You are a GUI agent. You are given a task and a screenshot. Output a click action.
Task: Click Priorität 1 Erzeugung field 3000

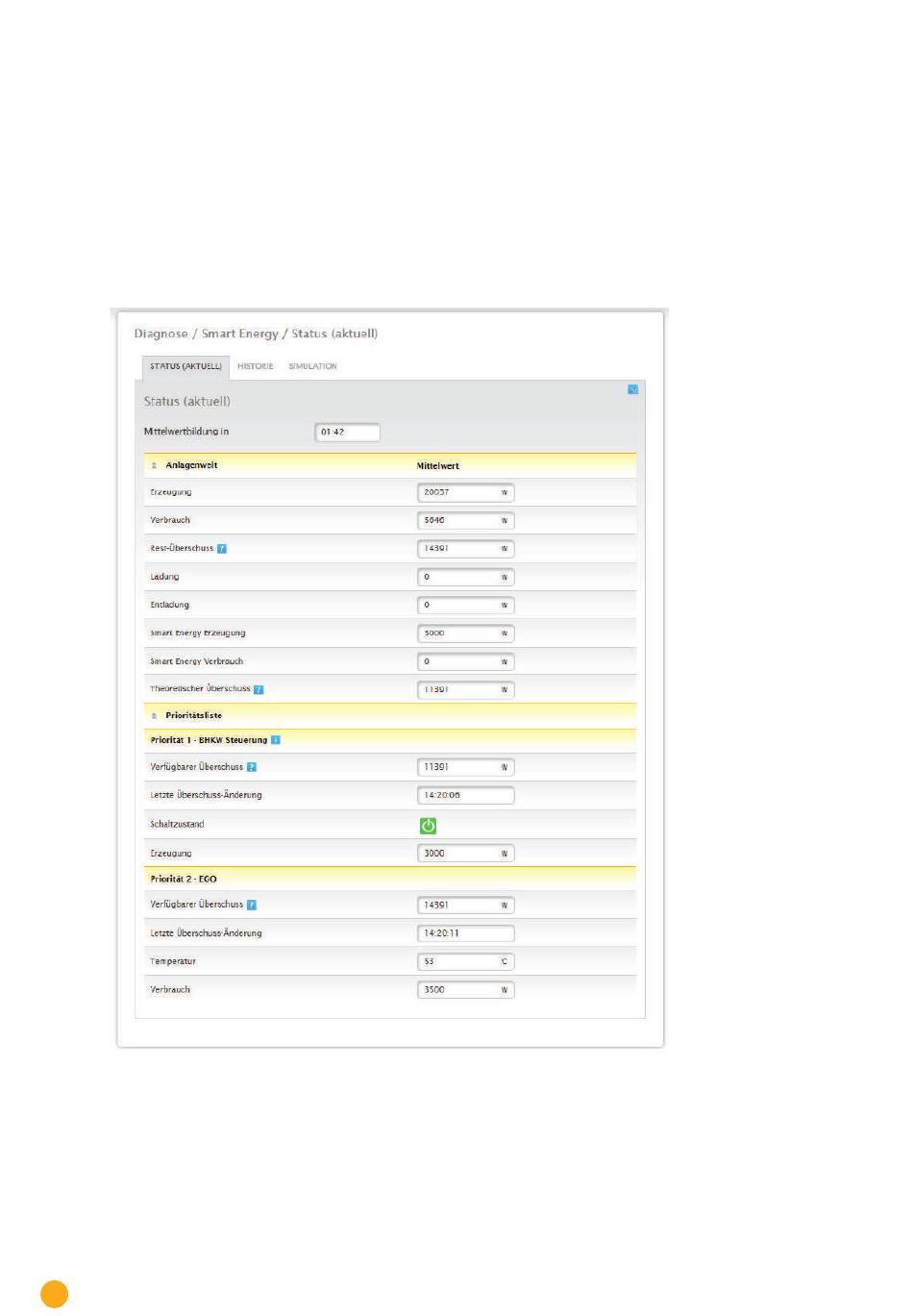466,853
